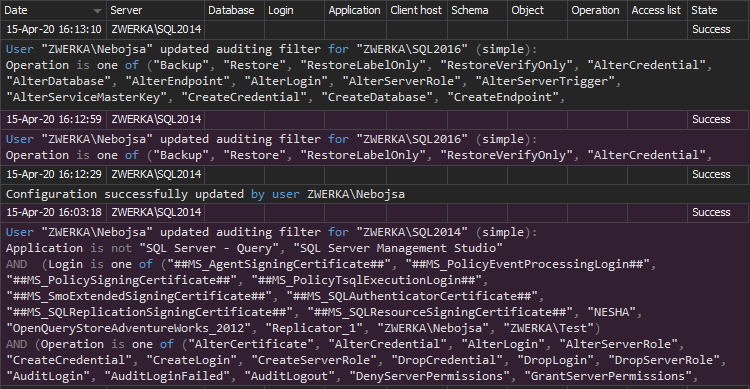
Task: Click the line starting "OpenQueryStoreAdventureWorks_2012"
Action: [x=303, y=328]
